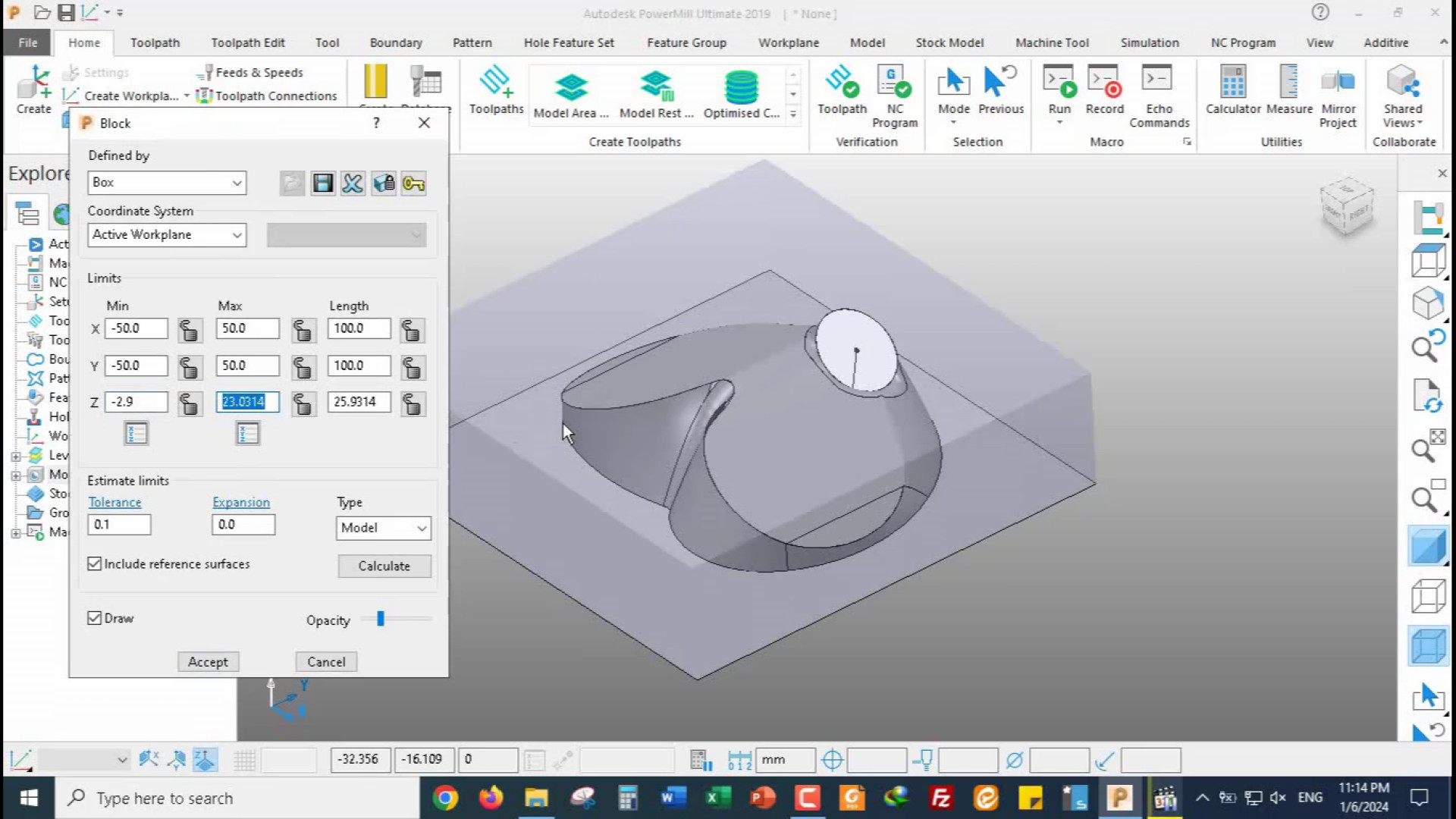Uncheck the Draw checkbox
Viewport: 1456px width, 819px height.
coord(95,618)
